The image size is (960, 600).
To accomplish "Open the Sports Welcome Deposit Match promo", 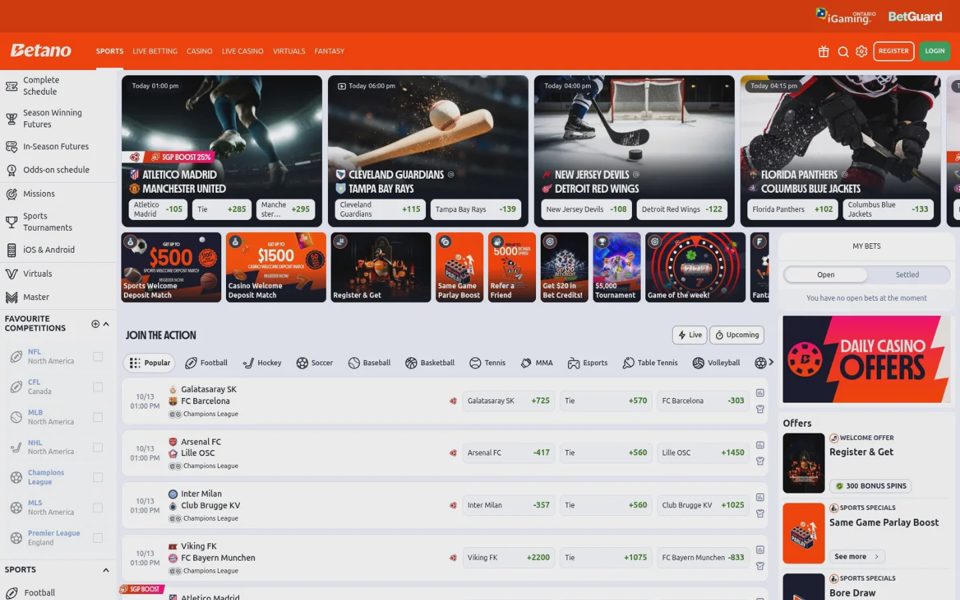I will click(171, 267).
